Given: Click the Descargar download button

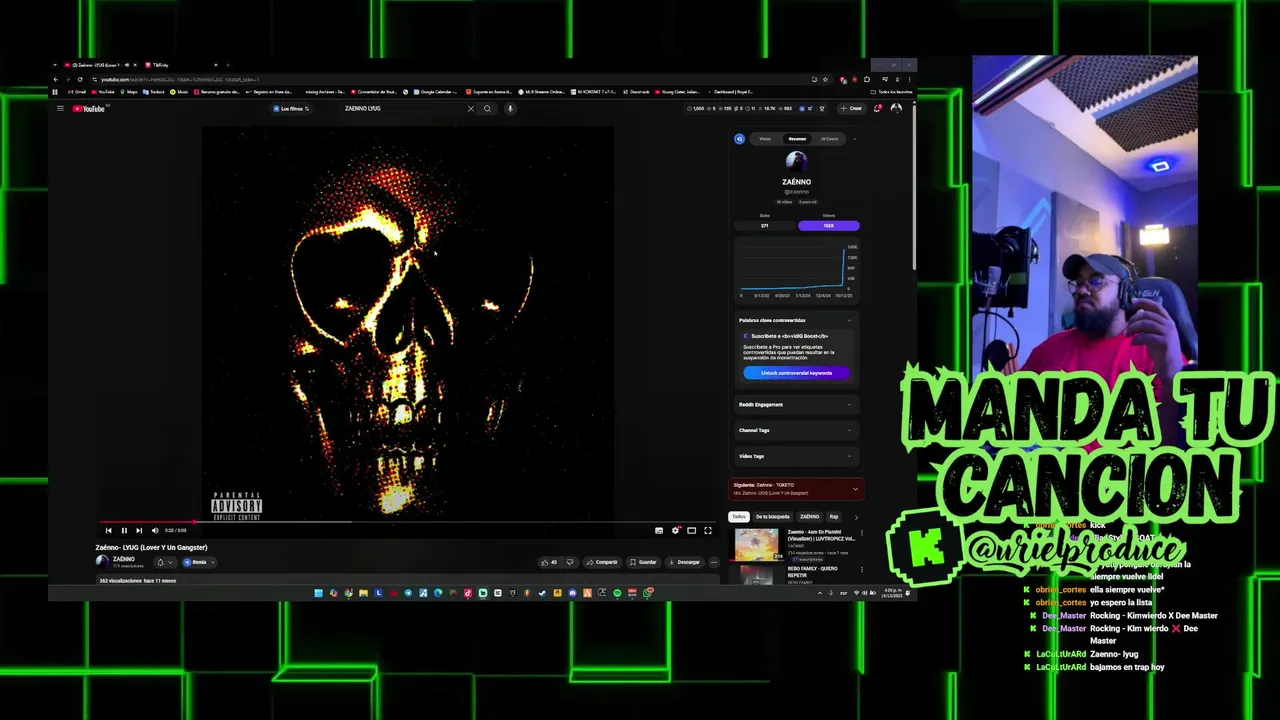Looking at the screenshot, I should click(684, 562).
